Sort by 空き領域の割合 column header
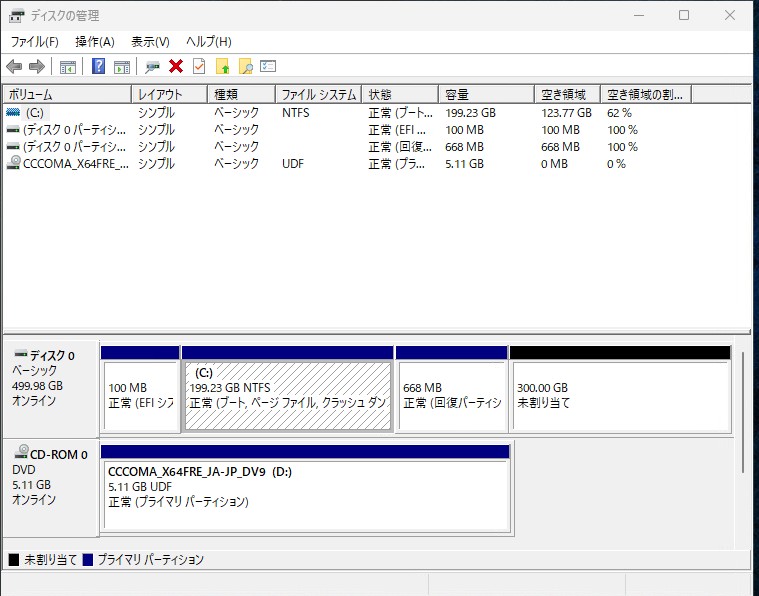Viewport: 759px width, 596px height. (646, 94)
